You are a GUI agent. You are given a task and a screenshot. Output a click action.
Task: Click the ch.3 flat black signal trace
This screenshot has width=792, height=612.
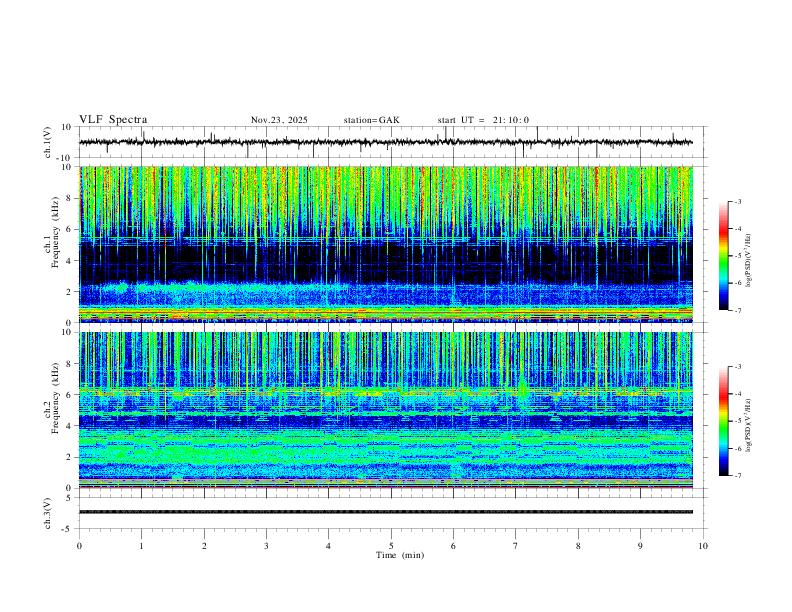click(385, 512)
